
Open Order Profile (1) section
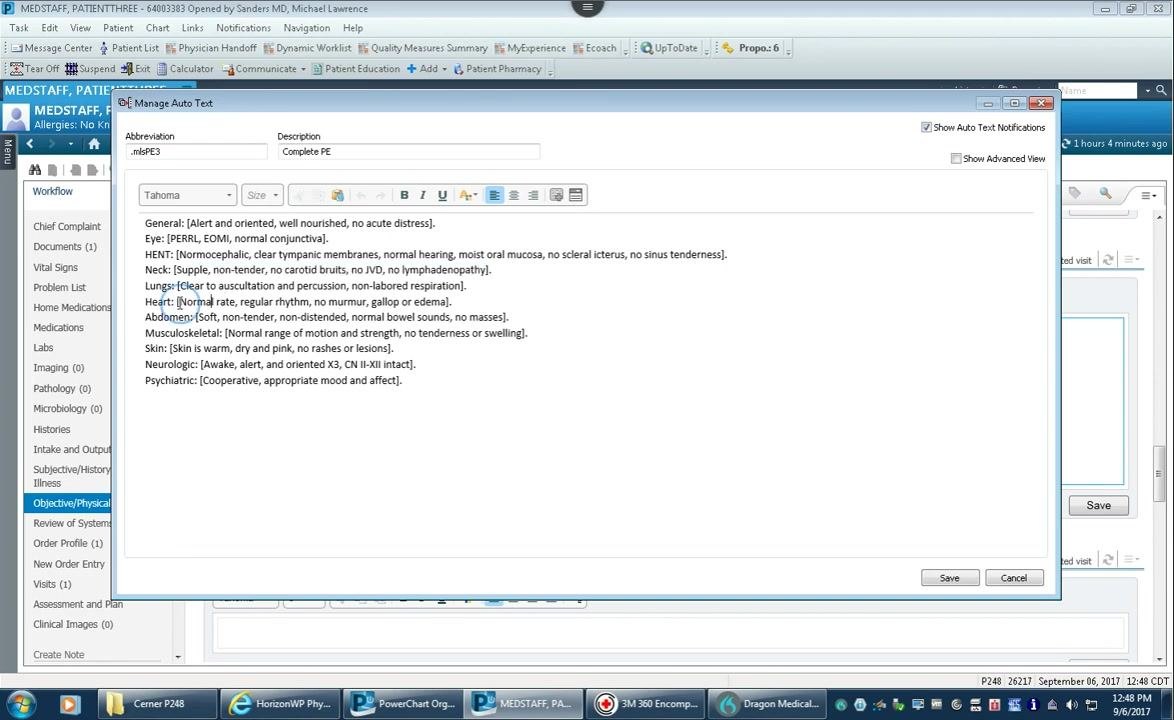(x=68, y=543)
